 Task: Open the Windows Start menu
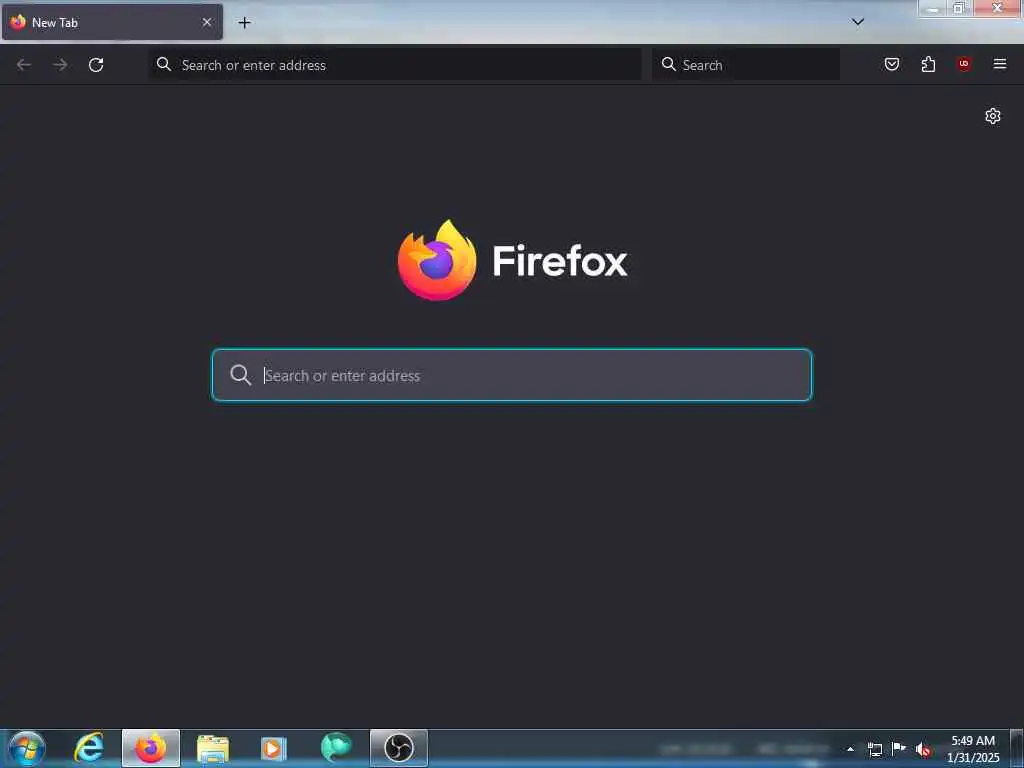27,748
